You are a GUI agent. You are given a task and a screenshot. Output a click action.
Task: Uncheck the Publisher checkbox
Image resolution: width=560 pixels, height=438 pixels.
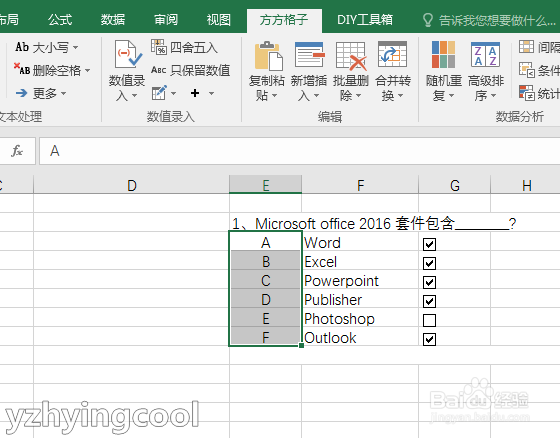429,301
